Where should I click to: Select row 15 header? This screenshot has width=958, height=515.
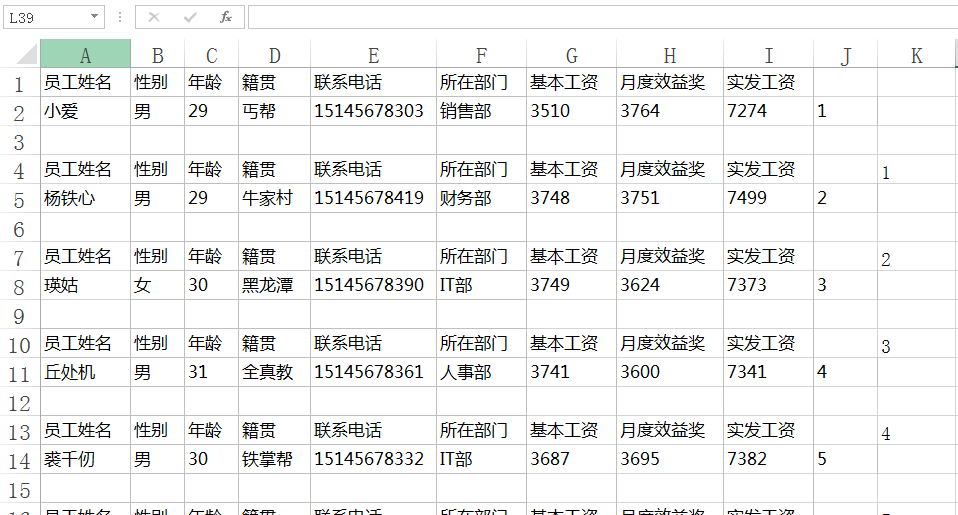point(20,489)
